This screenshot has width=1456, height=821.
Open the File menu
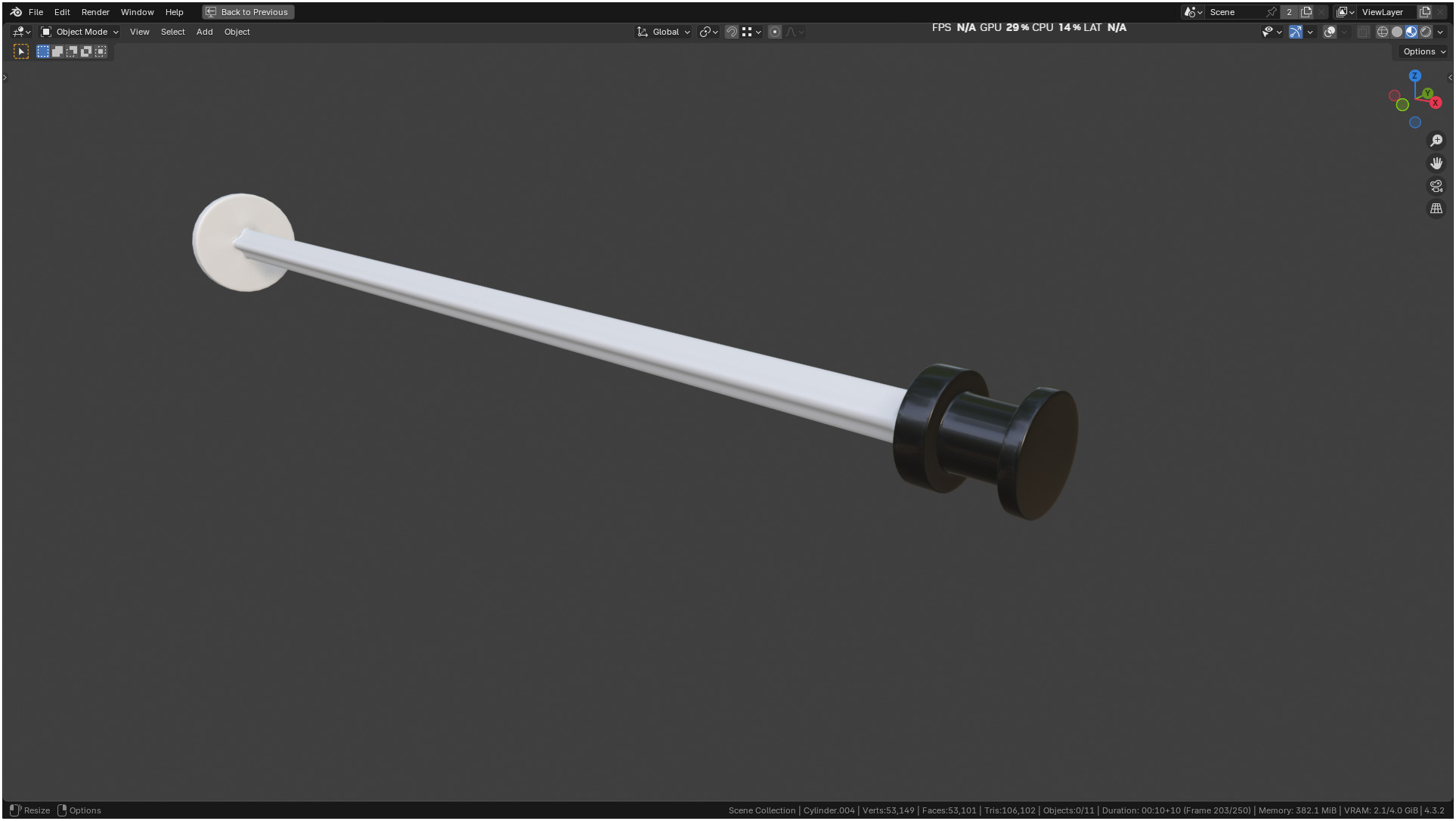[36, 12]
